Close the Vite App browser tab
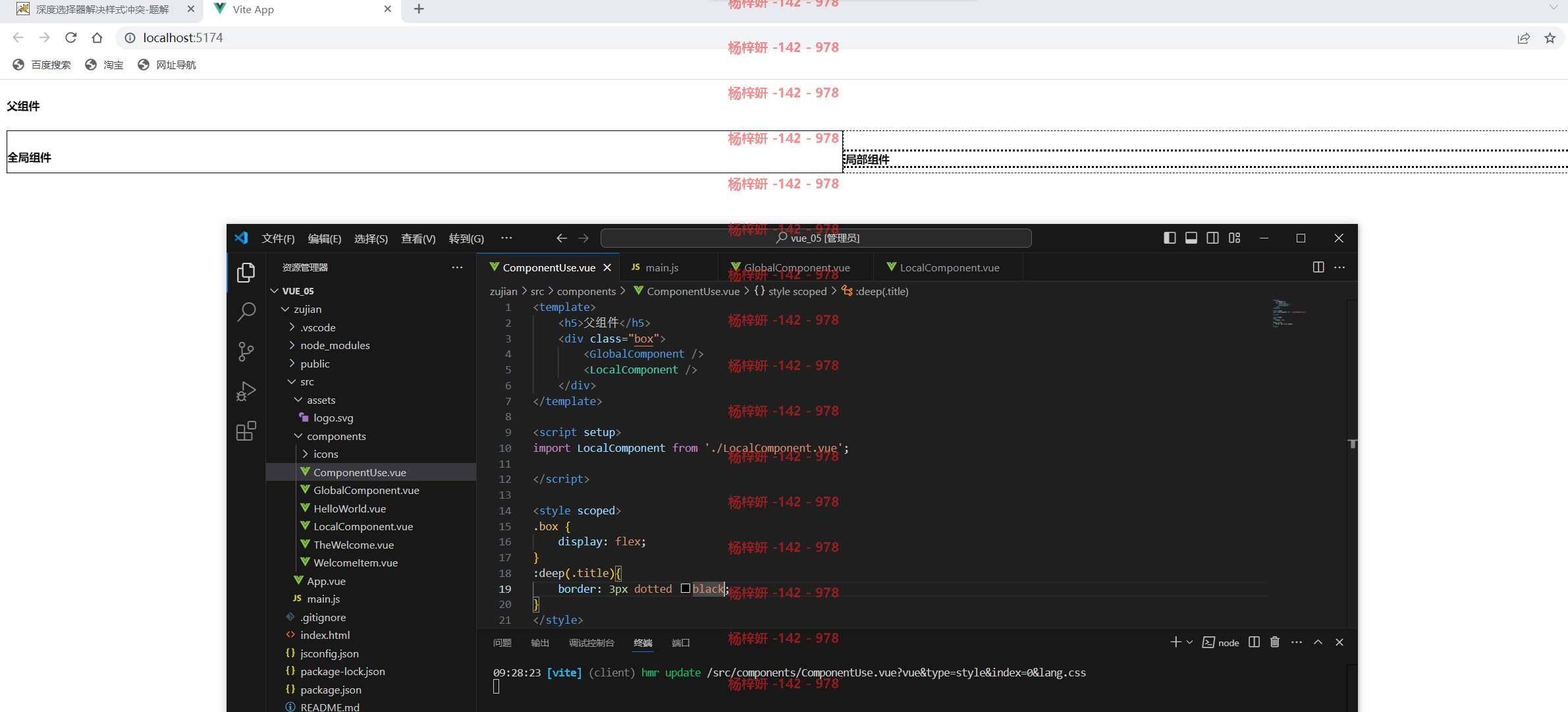Screen dimensions: 1568x712 tap(387, 9)
